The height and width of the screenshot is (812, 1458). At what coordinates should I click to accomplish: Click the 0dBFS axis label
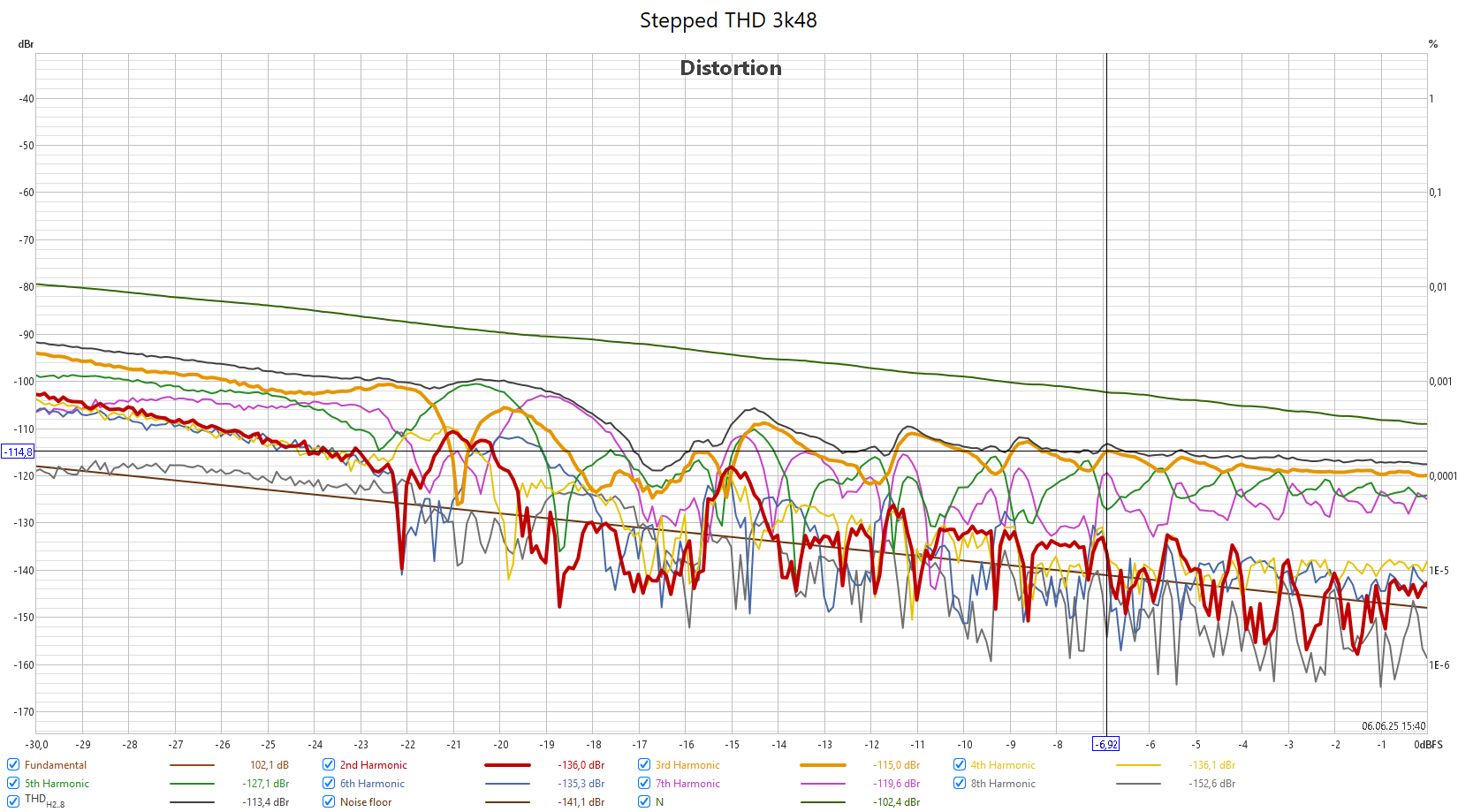[x=1428, y=745]
